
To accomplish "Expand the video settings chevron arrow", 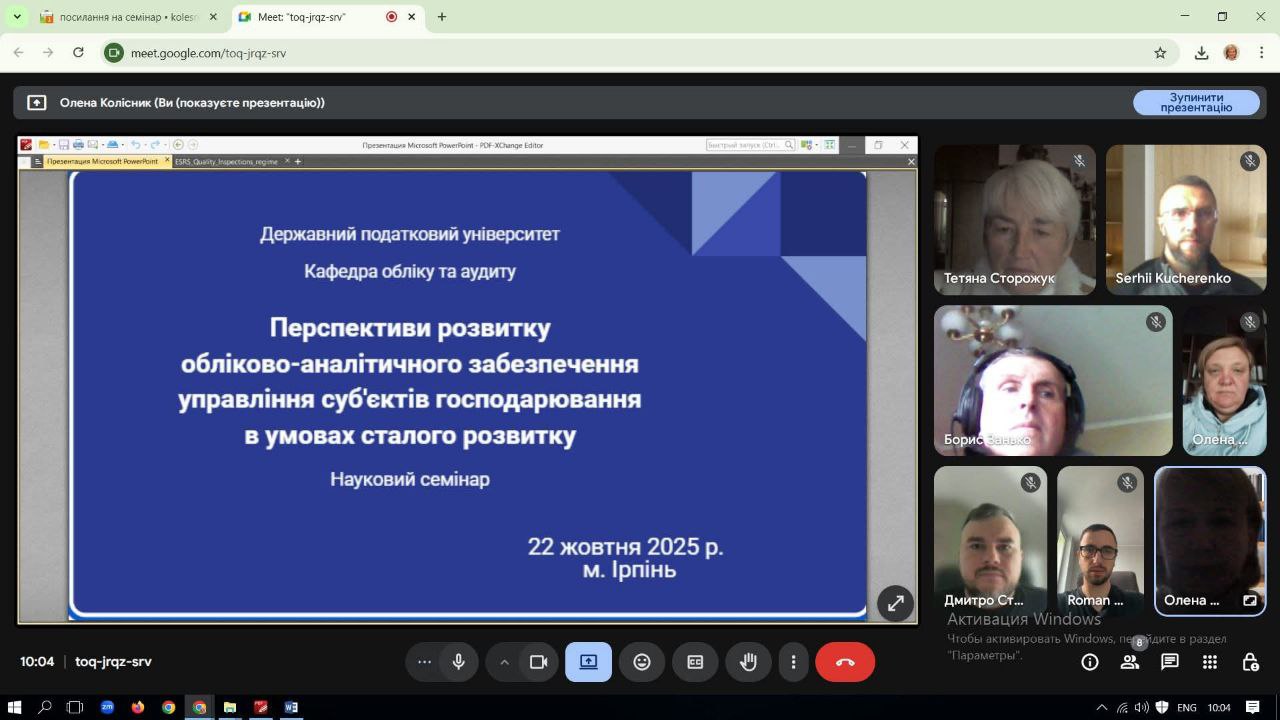I will pos(504,662).
